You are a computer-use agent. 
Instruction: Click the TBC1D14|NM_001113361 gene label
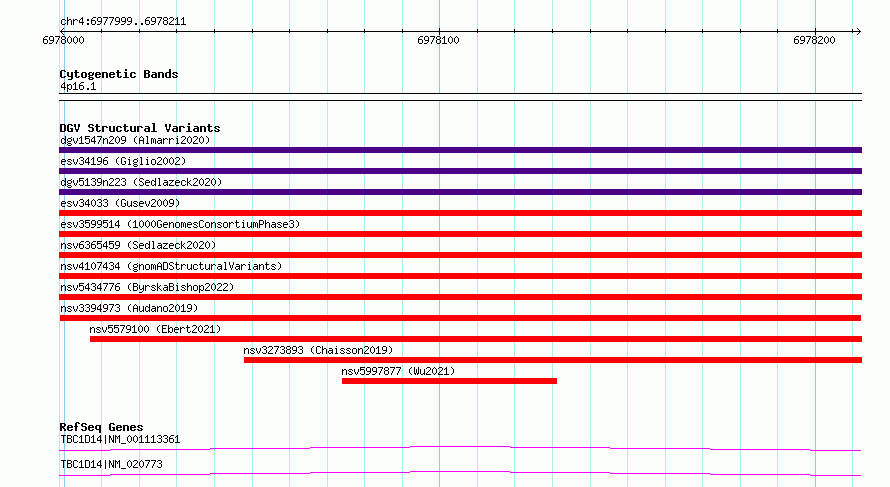click(x=120, y=439)
